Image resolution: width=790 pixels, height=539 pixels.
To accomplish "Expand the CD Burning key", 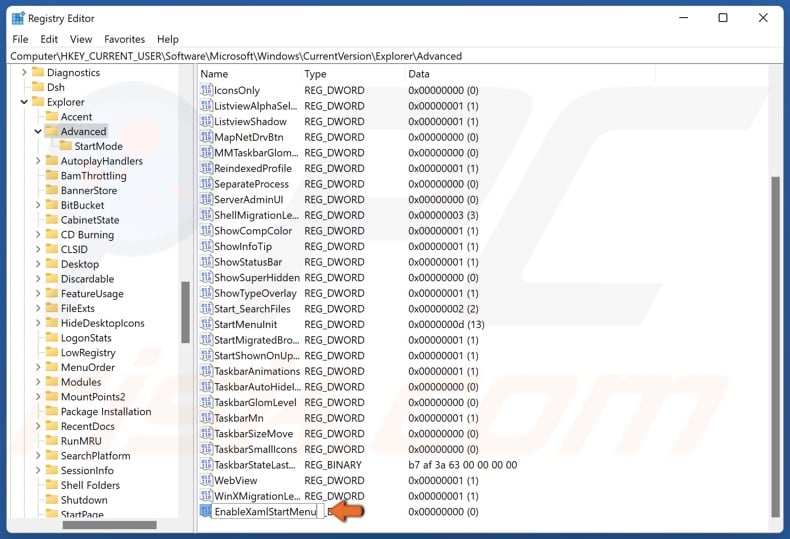I will 38,235.
